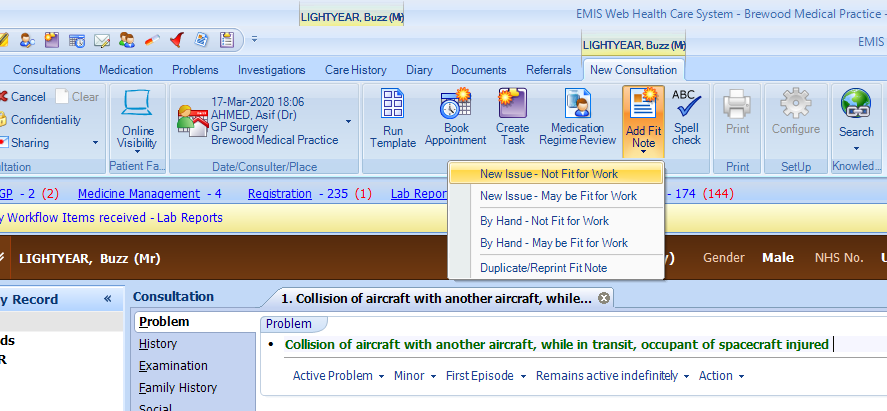Expand the Active Problem dropdown
This screenshot has height=411, width=887.
pyautogui.click(x=339, y=376)
